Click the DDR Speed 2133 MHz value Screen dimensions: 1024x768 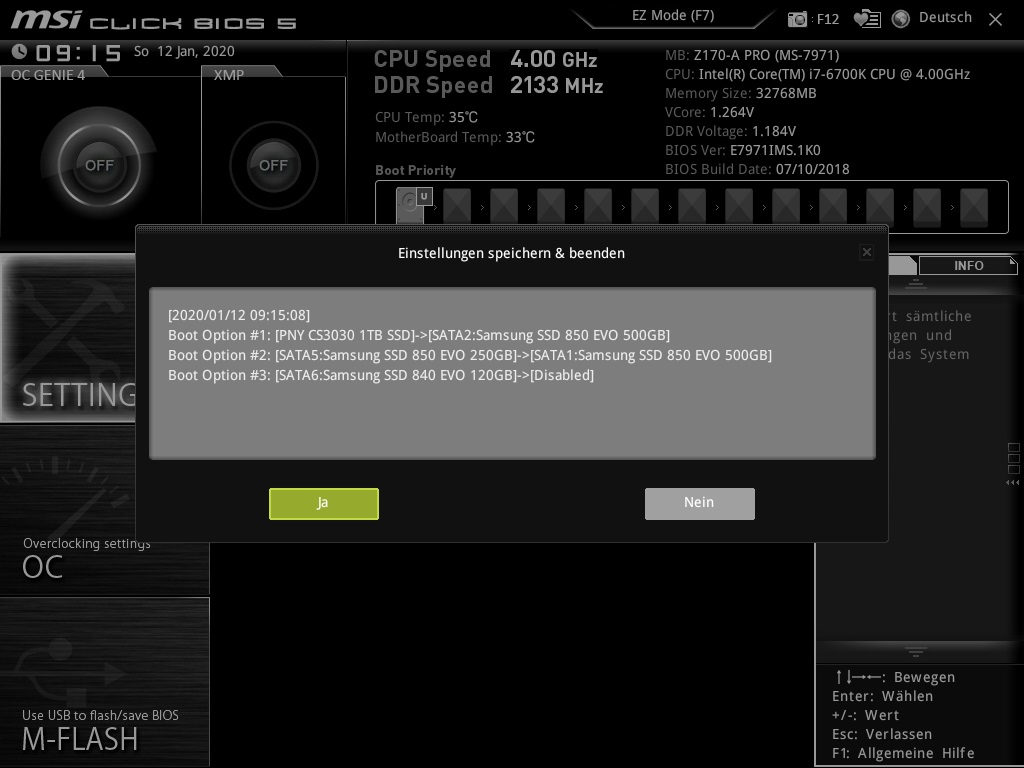tap(556, 86)
